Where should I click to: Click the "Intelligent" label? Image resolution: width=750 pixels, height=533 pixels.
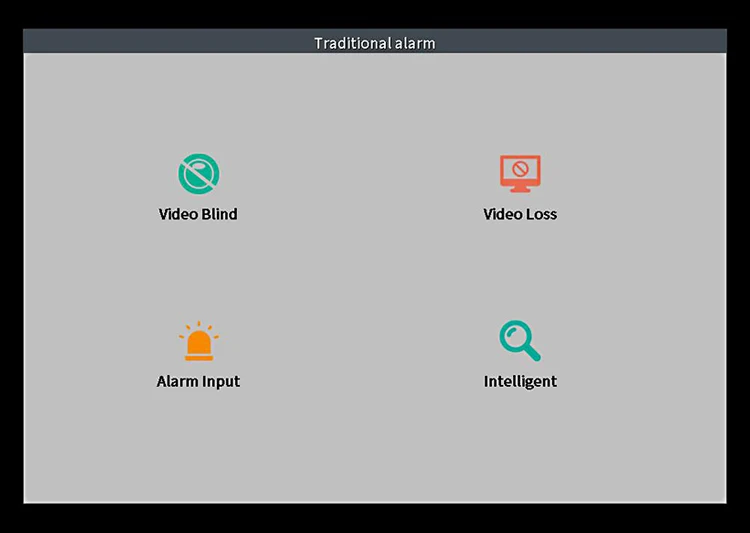pyautogui.click(x=520, y=381)
